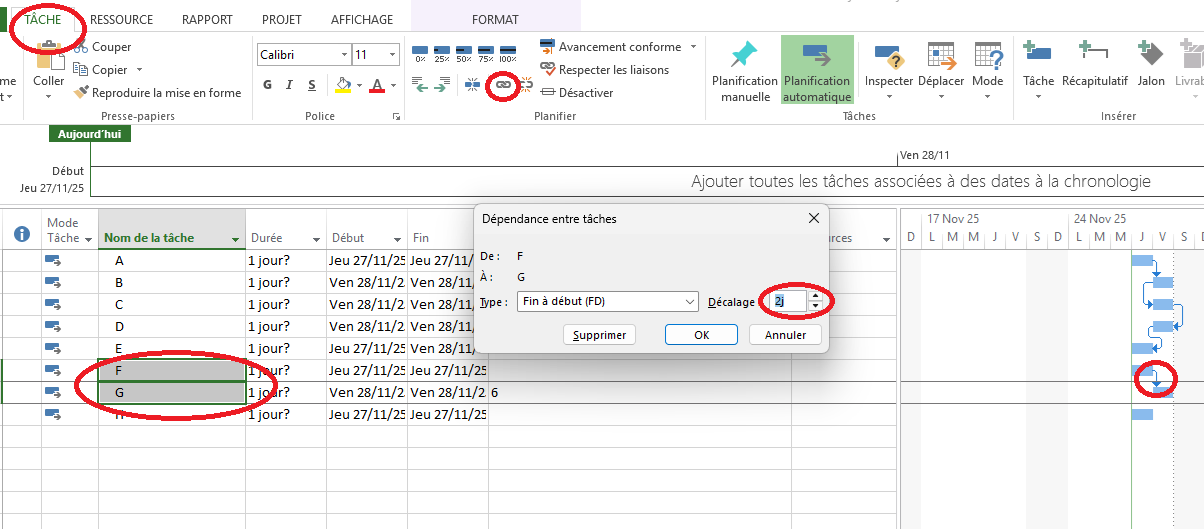This screenshot has width=1204, height=529.
Task: Expand Avancement conforme dropdown arrow
Action: click(x=692, y=47)
